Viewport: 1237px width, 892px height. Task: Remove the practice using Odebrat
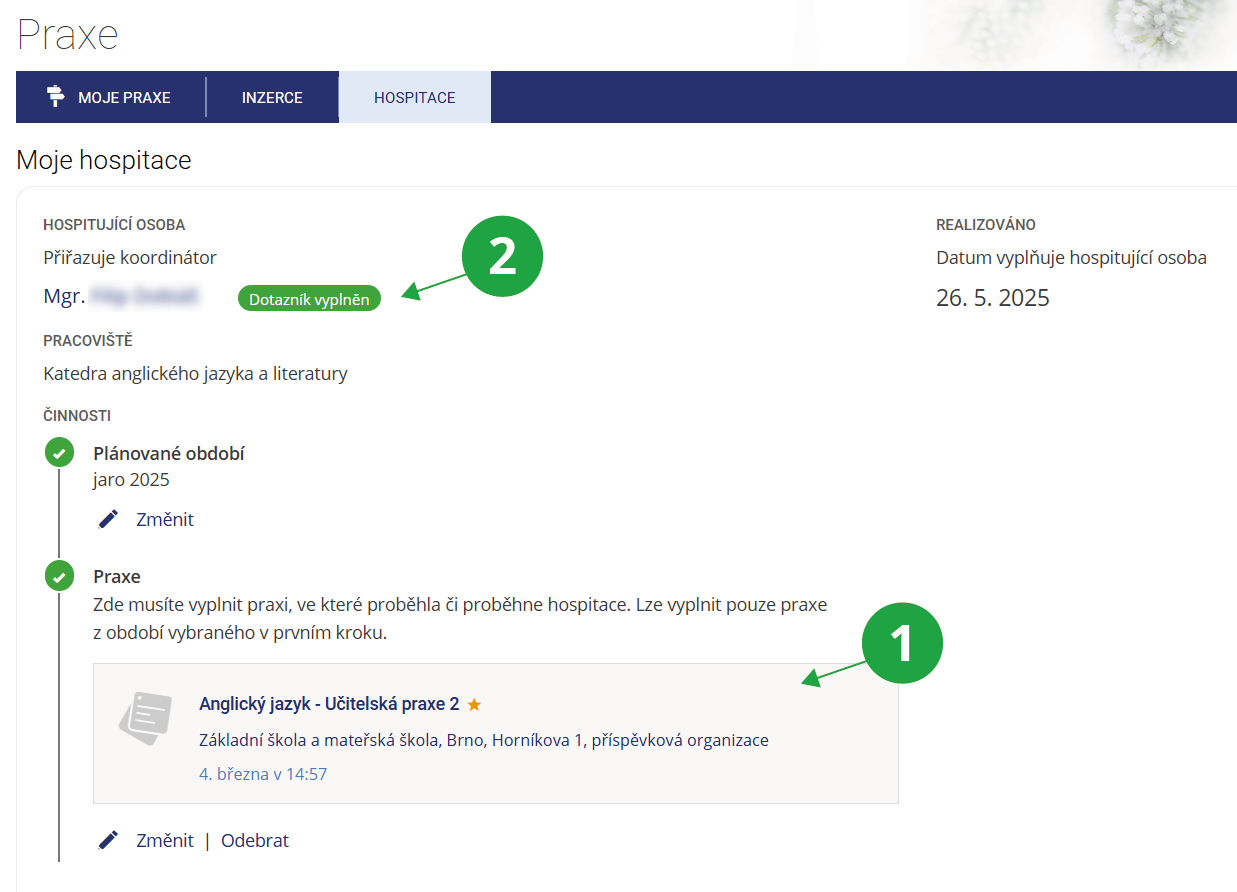tap(255, 840)
